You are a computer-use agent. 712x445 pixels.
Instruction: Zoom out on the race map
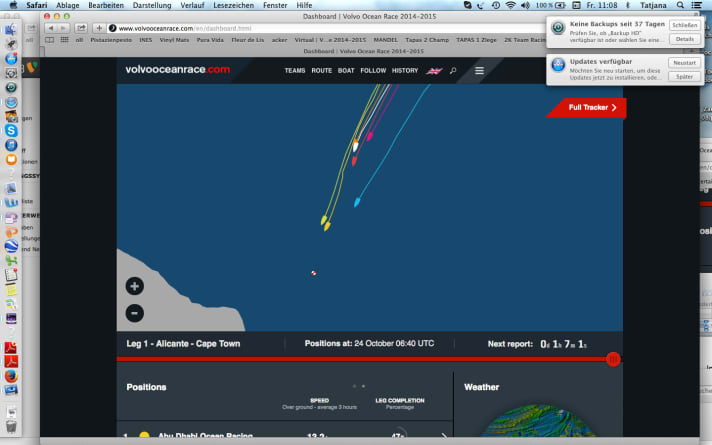[134, 313]
